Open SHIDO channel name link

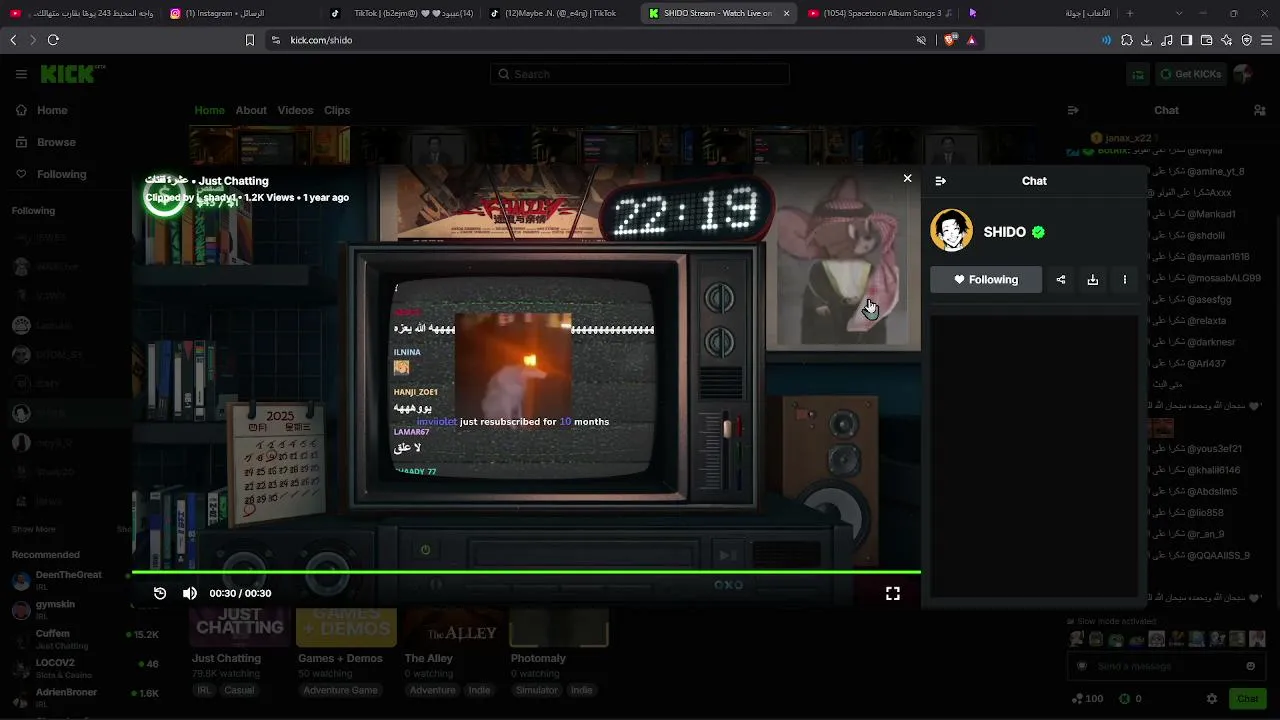point(1004,232)
